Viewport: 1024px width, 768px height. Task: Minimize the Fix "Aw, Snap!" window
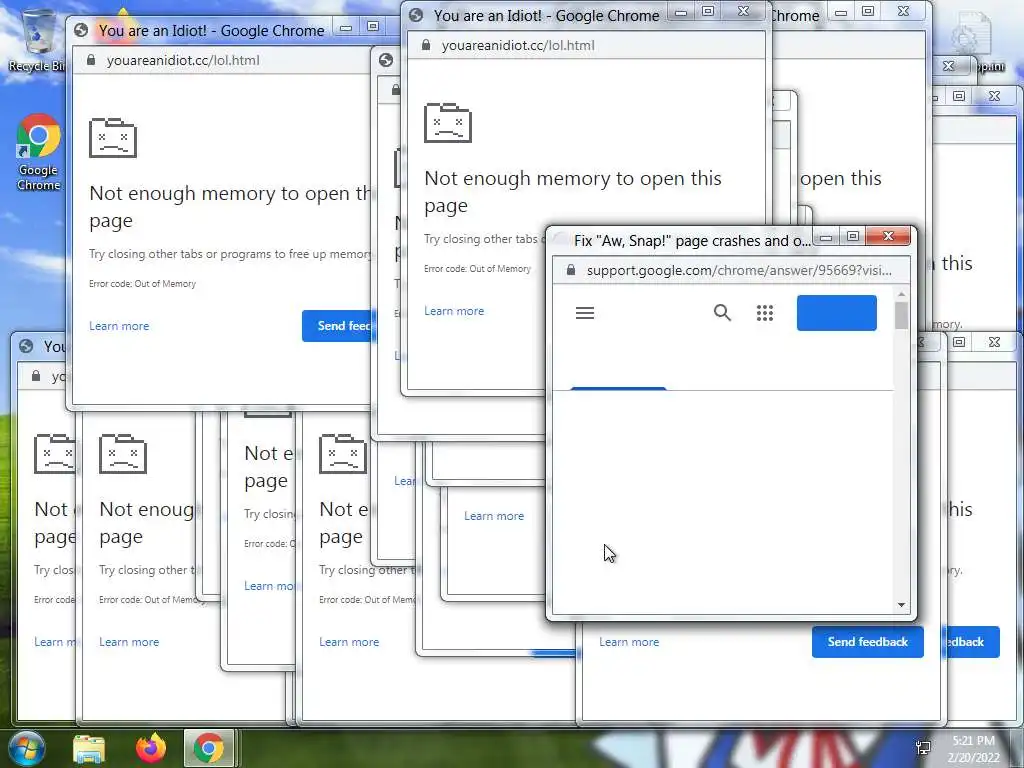826,237
